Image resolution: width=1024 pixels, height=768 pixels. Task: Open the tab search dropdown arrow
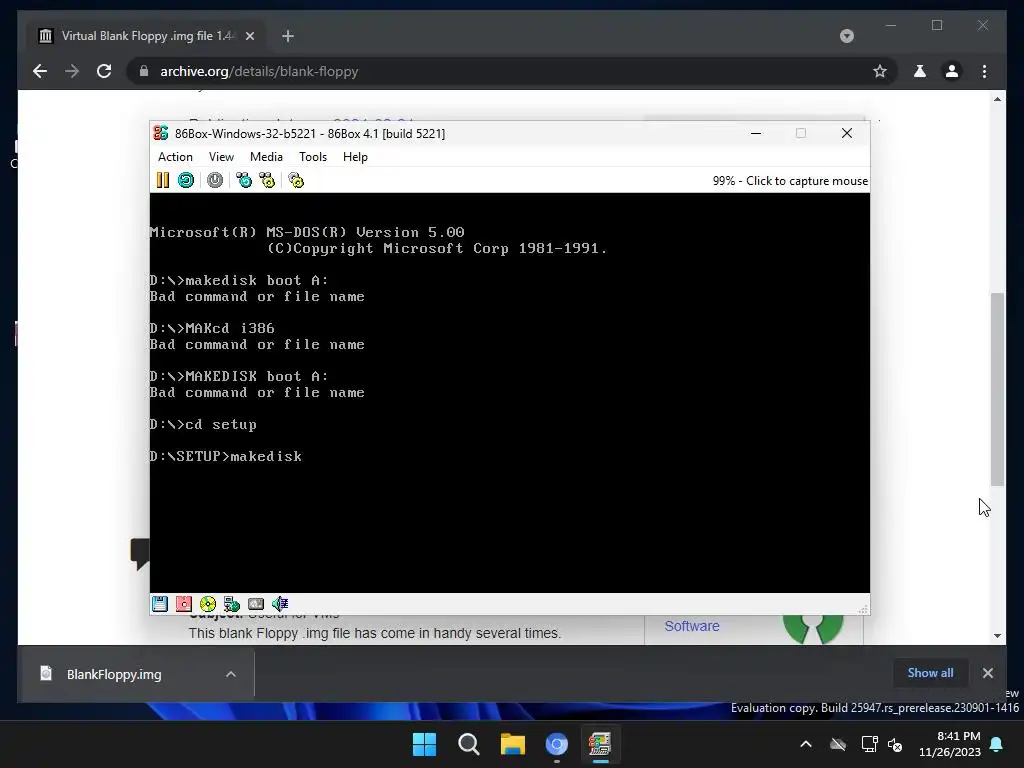pyautogui.click(x=846, y=36)
